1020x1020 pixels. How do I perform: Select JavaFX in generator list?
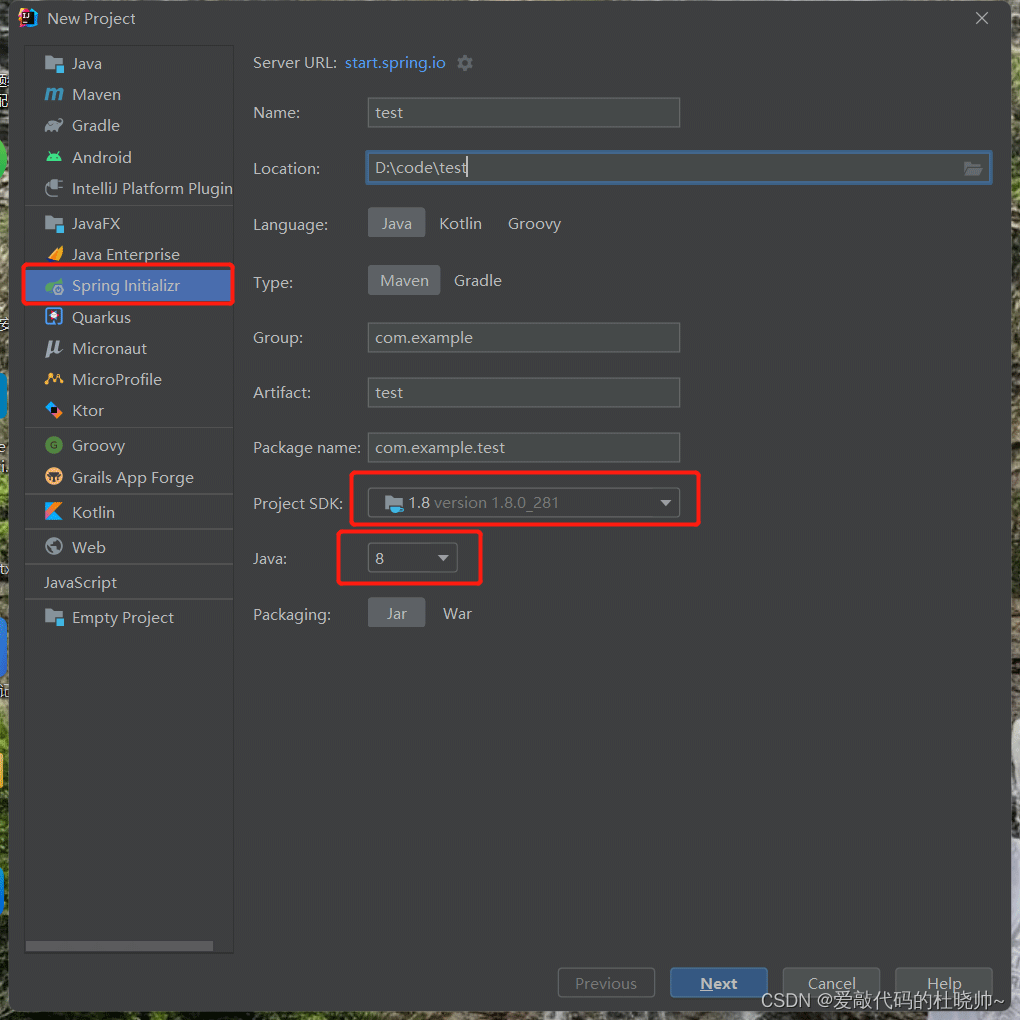(x=129, y=223)
